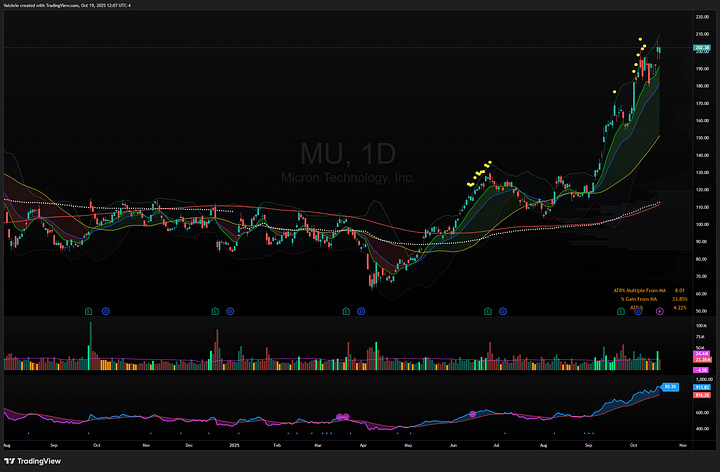This screenshot has width=720, height=472.
Task: Click the 50.00 price axis label
Action: point(702,311)
